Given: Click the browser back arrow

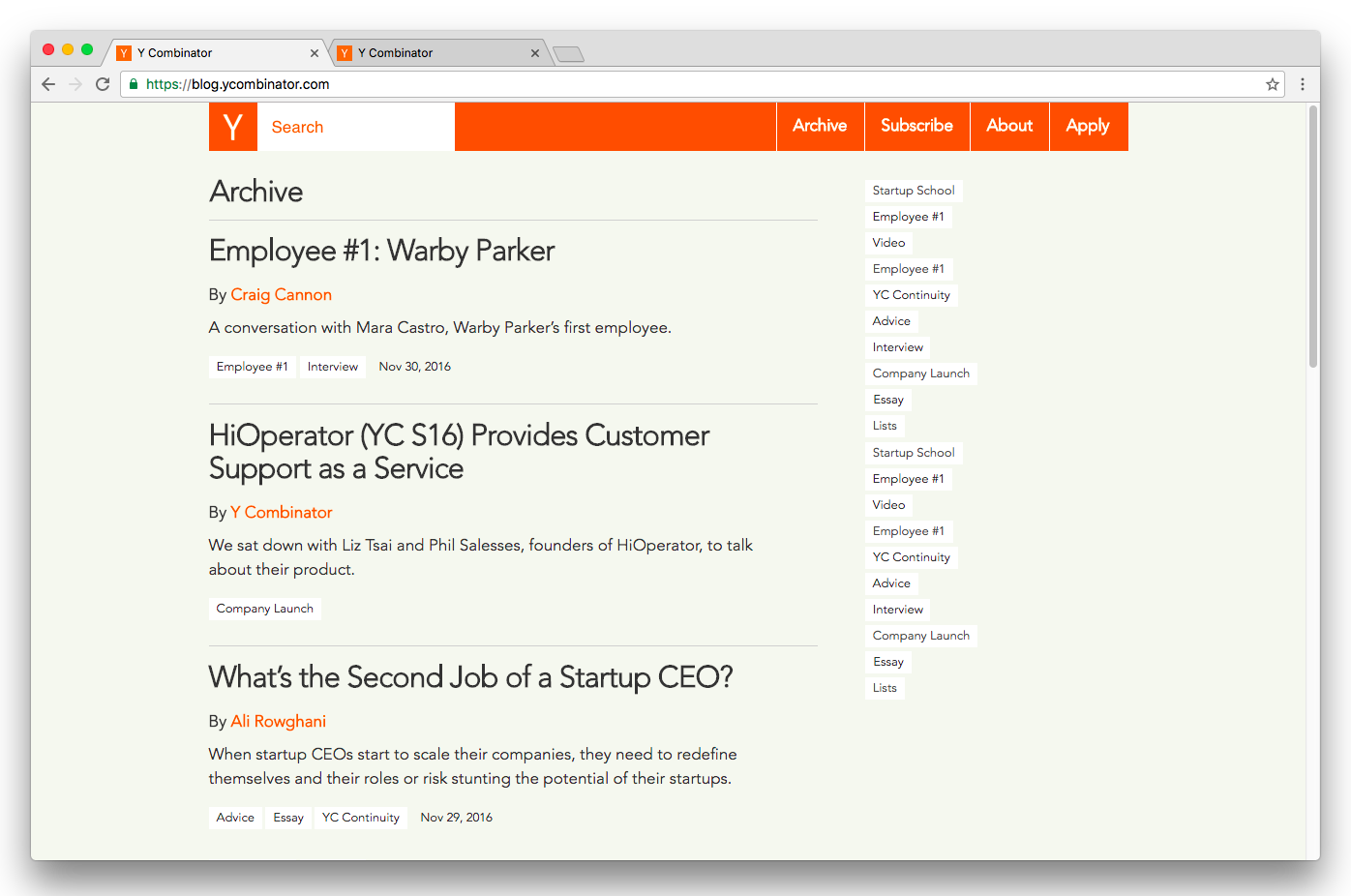Looking at the screenshot, I should (x=48, y=84).
